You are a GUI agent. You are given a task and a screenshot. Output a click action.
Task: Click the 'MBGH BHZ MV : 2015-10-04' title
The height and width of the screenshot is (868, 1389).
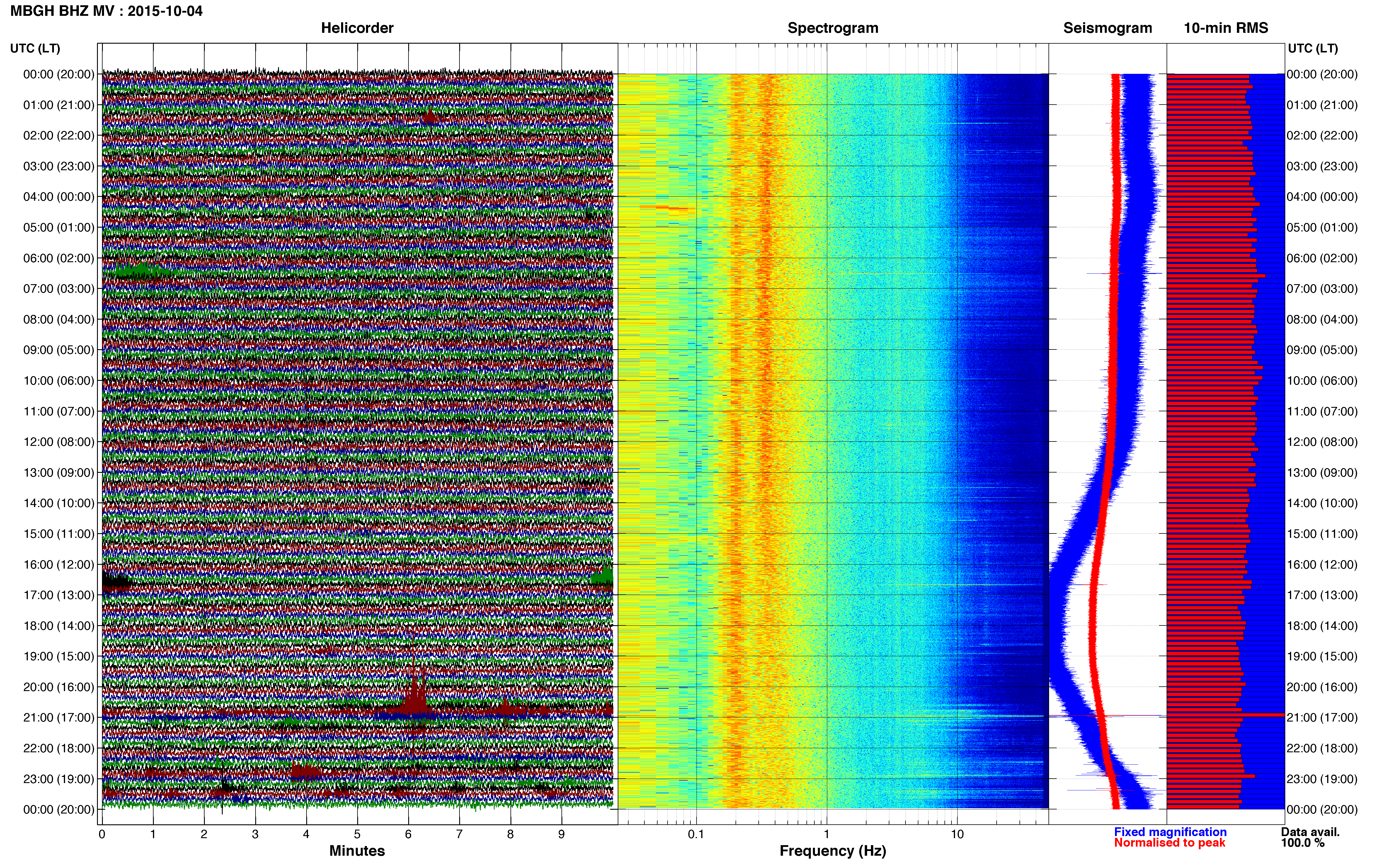(106, 11)
